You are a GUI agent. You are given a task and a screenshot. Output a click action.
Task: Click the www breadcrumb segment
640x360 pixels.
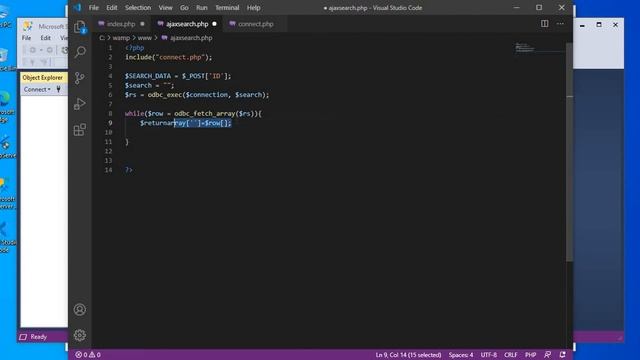(144, 38)
